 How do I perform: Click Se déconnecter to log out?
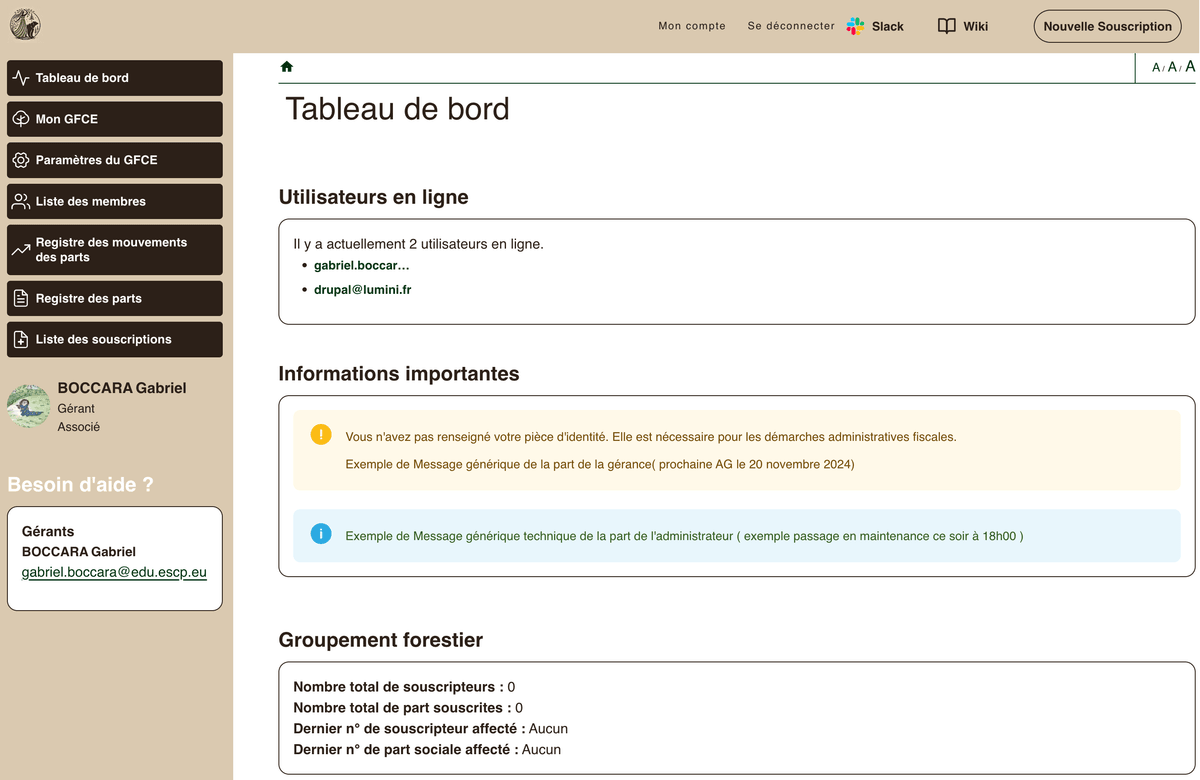pyautogui.click(x=791, y=26)
